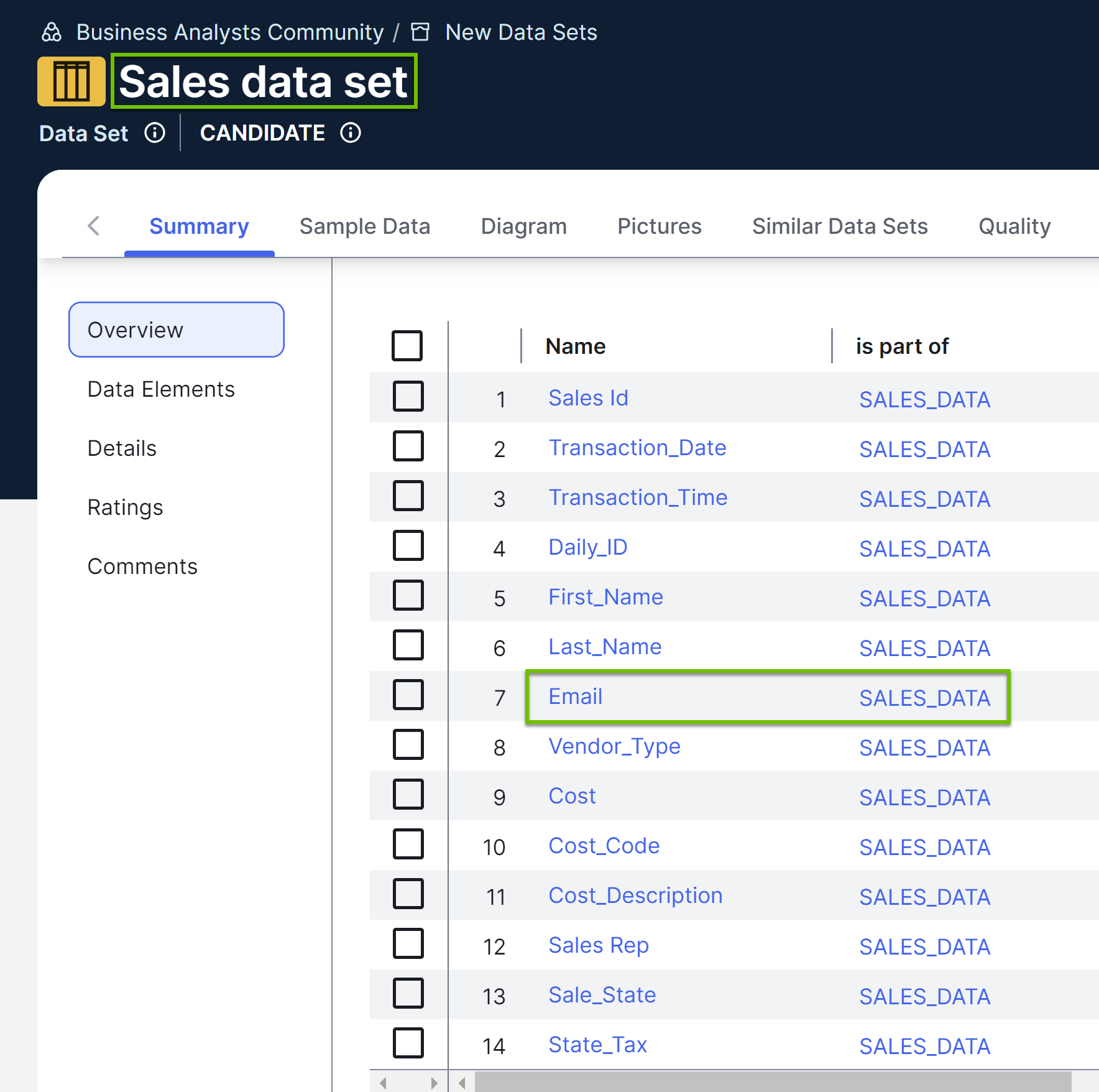Open the Transaction_Date data element
This screenshot has height=1092, width=1099.
(x=637, y=447)
